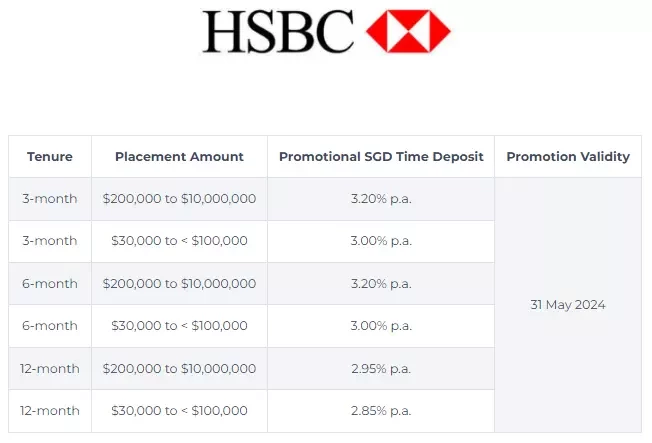Select 12-month $200,000 to $10,000,000 amount
This screenshot has height=443, width=652.
coord(179,369)
